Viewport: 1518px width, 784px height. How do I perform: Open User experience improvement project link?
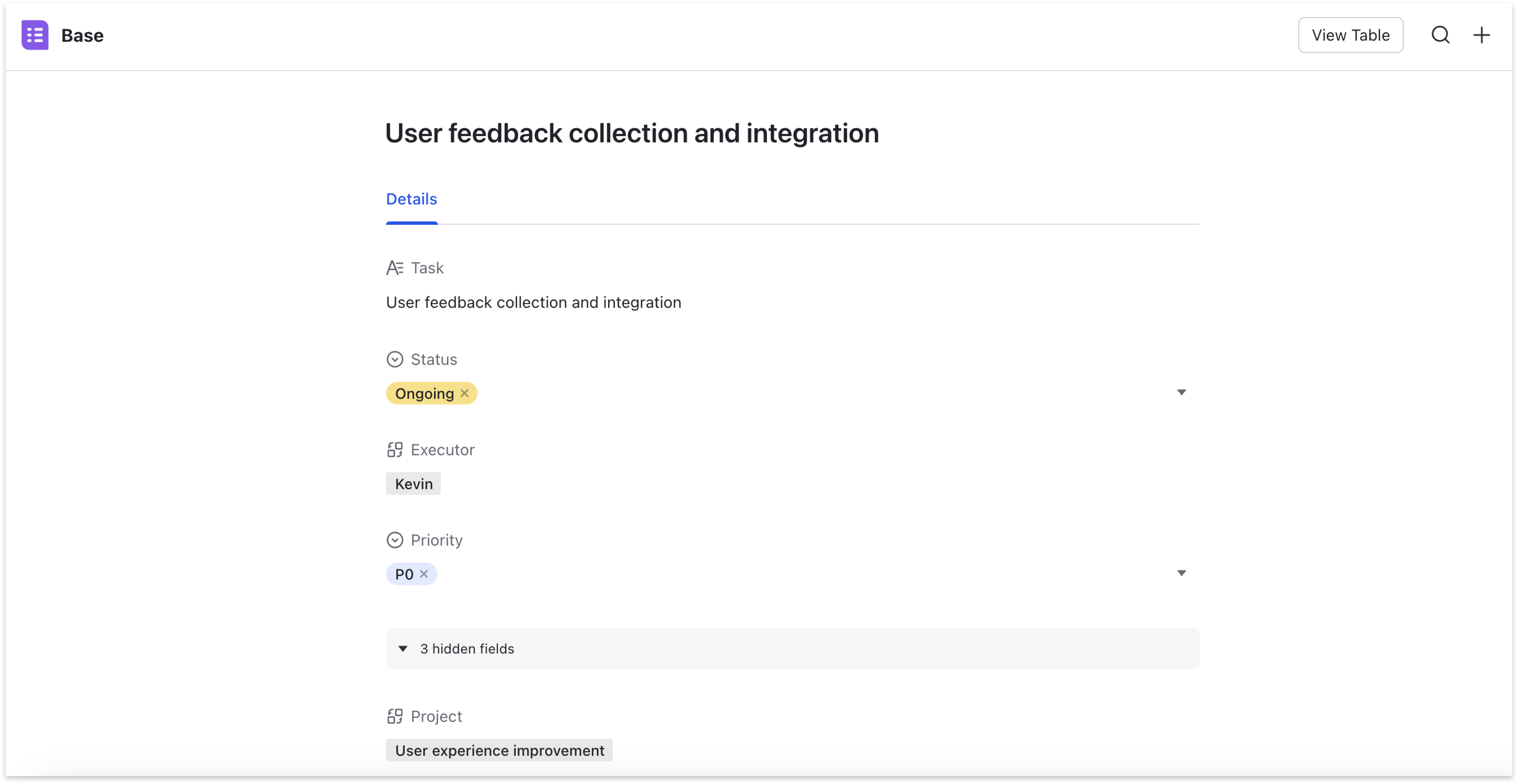pos(499,750)
